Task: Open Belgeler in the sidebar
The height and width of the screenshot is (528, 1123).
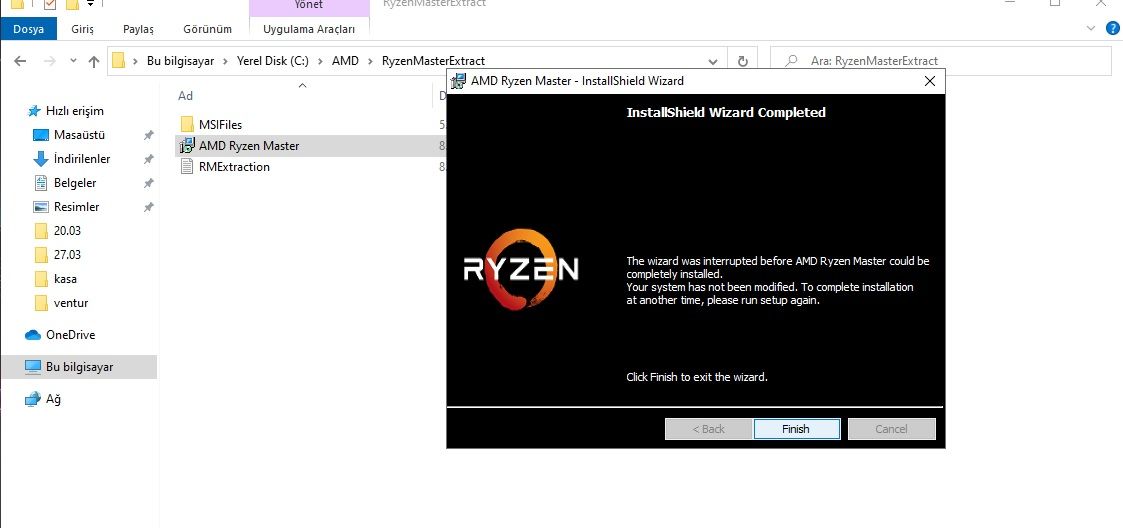Action: pos(74,183)
